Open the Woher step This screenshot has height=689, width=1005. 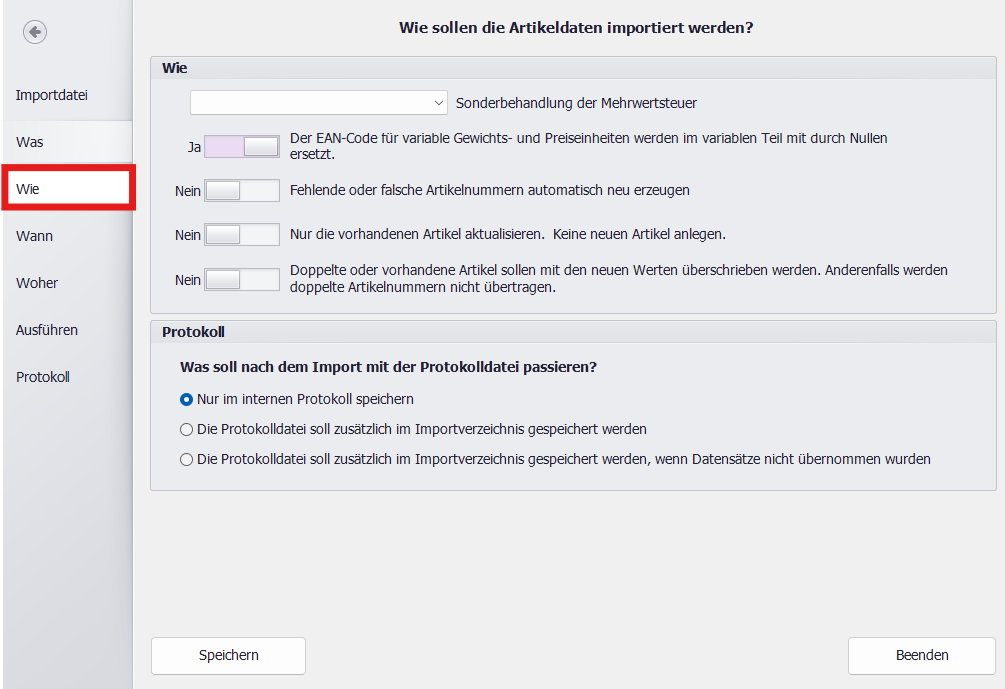(x=37, y=283)
